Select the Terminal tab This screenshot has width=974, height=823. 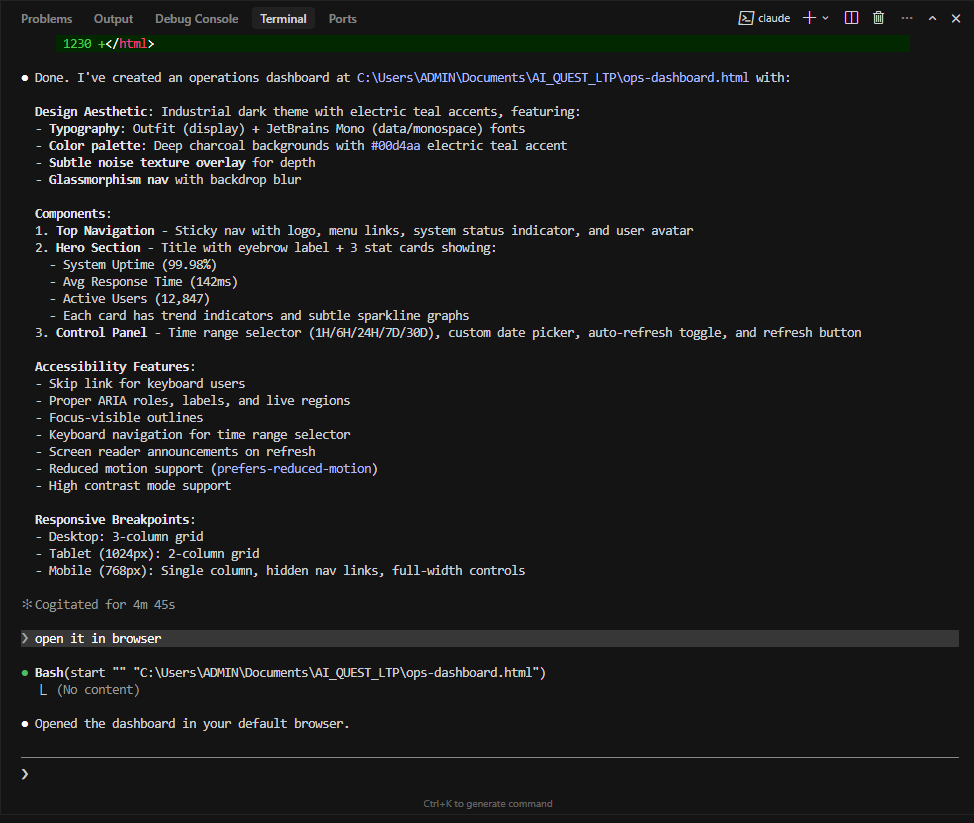tap(283, 19)
